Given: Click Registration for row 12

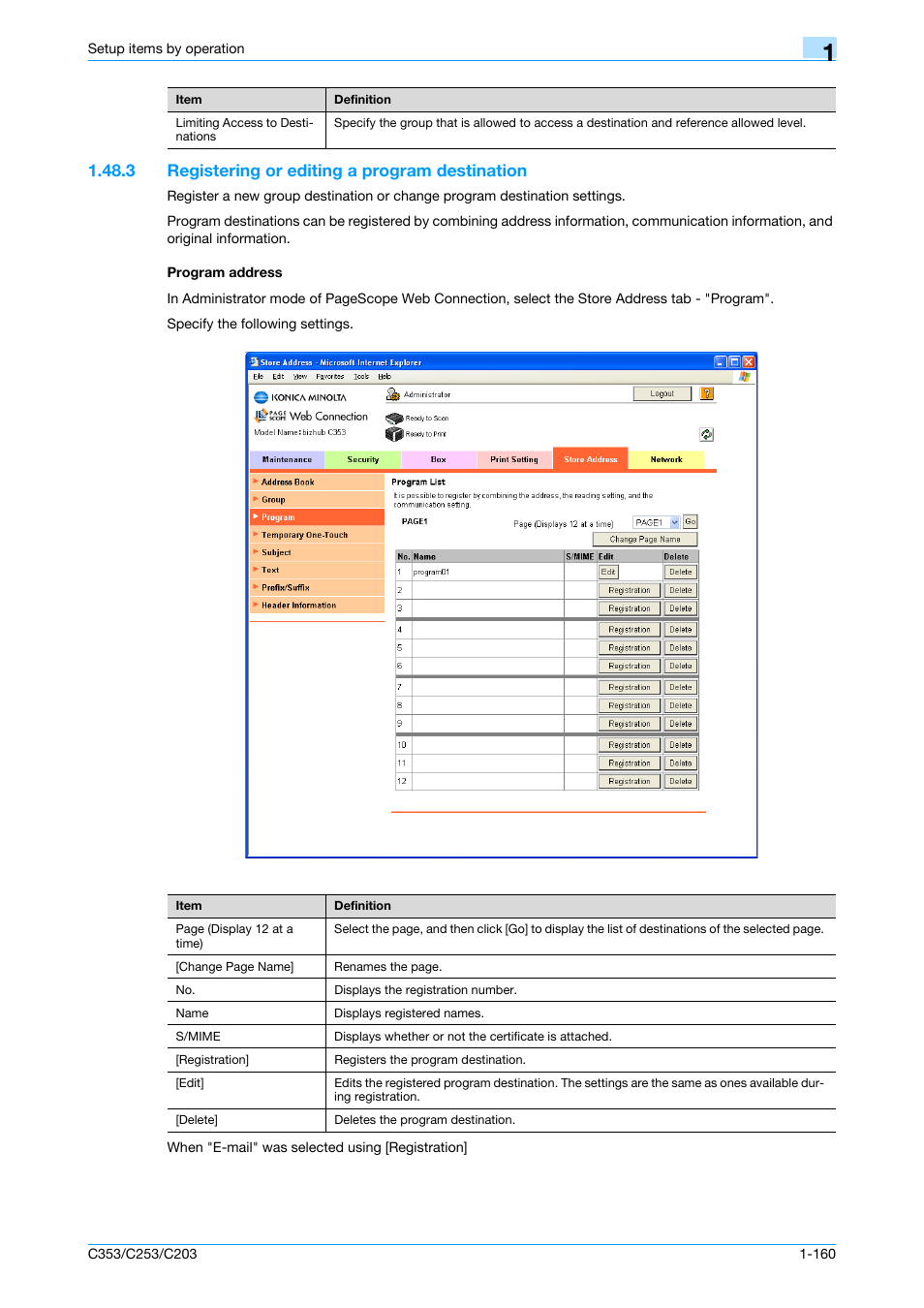Looking at the screenshot, I should [x=630, y=782].
